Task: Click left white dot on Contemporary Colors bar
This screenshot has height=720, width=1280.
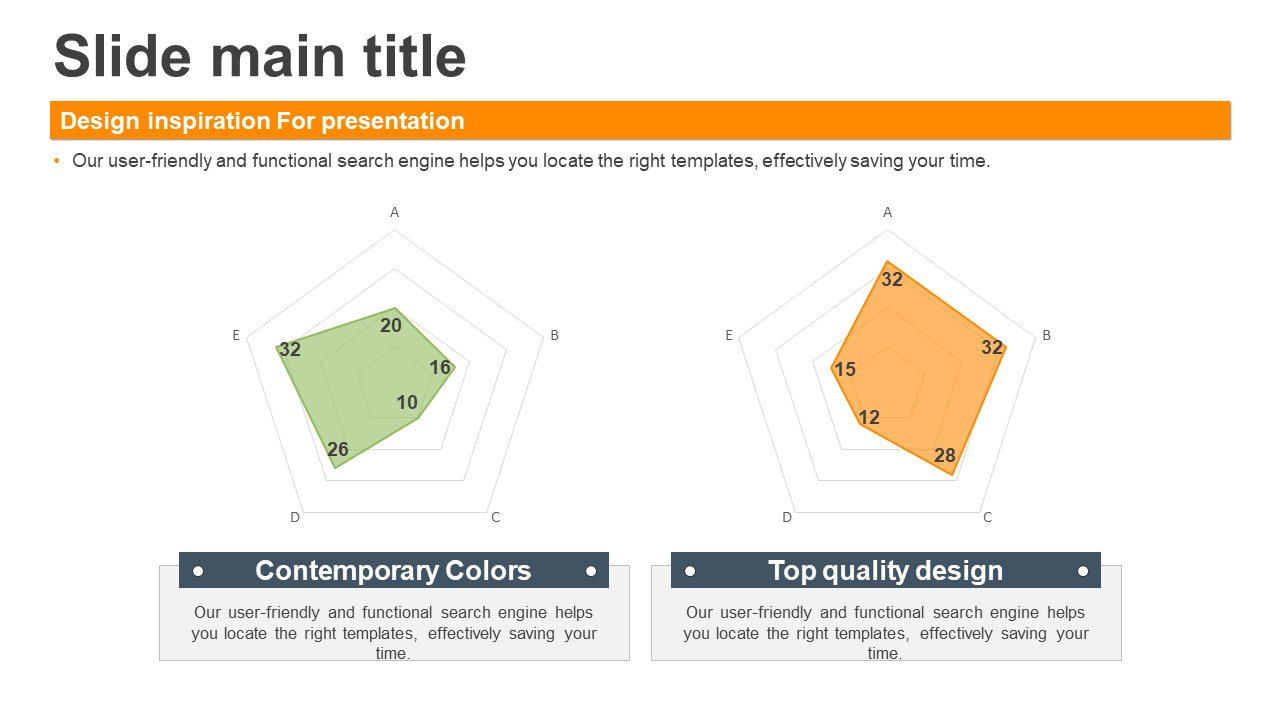Action: 198,571
